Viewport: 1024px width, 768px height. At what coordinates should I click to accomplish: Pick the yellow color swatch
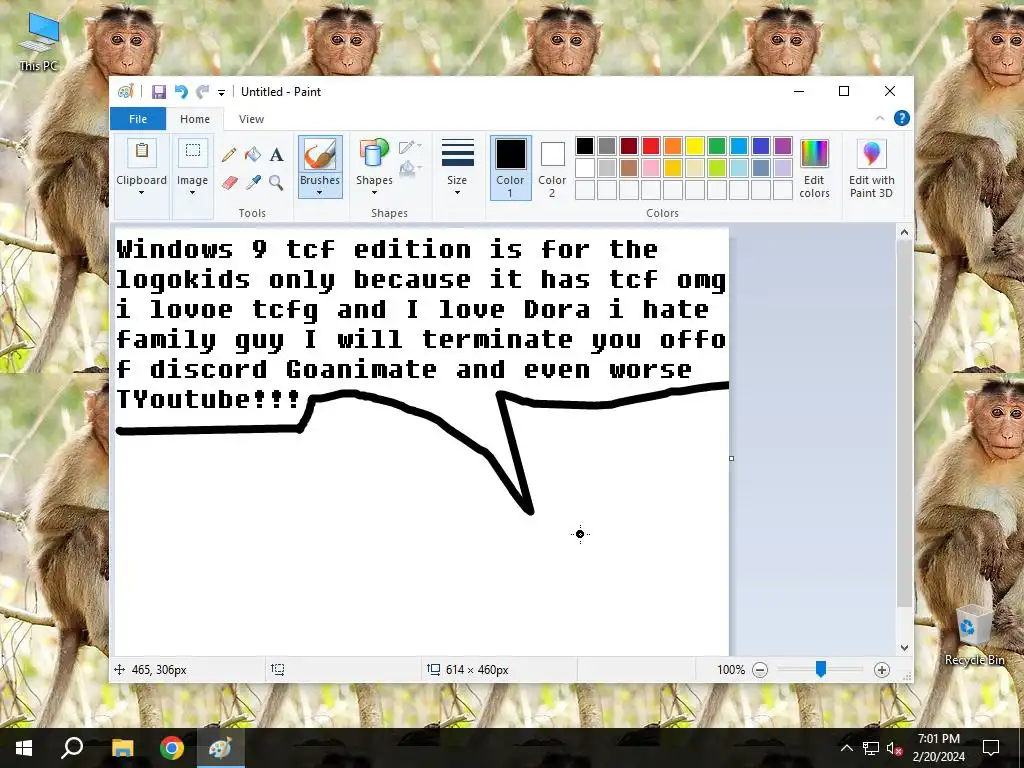tap(695, 146)
